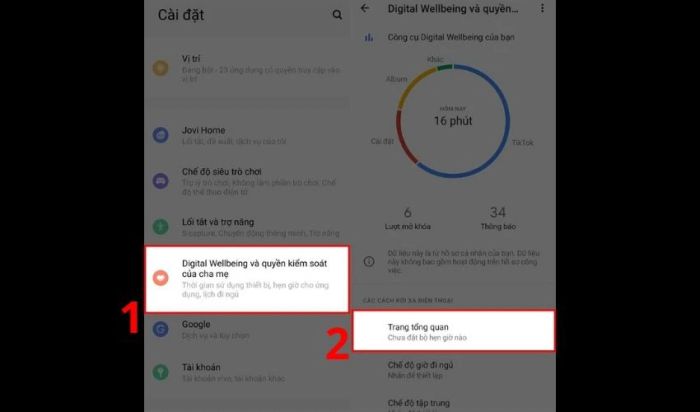
Task: Tap the bar chart icon beside Công cụ Digital Wellbeing
Action: tap(369, 37)
